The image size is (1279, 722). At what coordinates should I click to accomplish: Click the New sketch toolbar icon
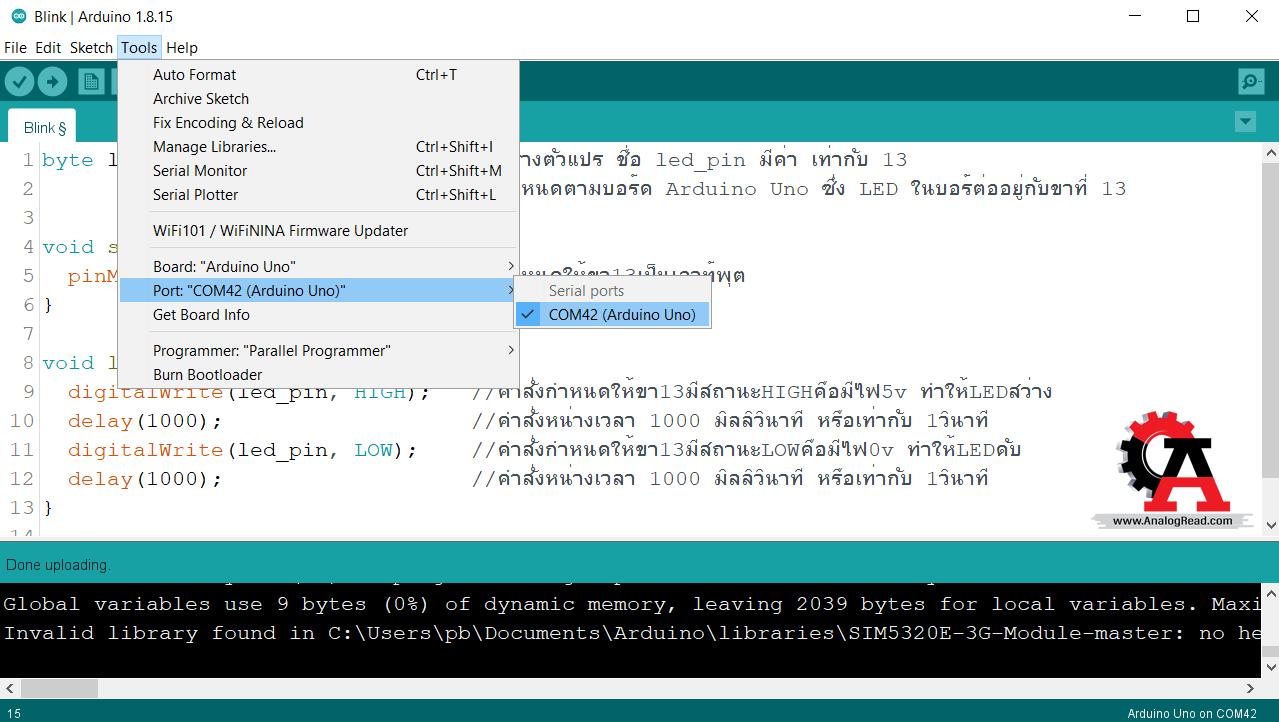click(92, 82)
